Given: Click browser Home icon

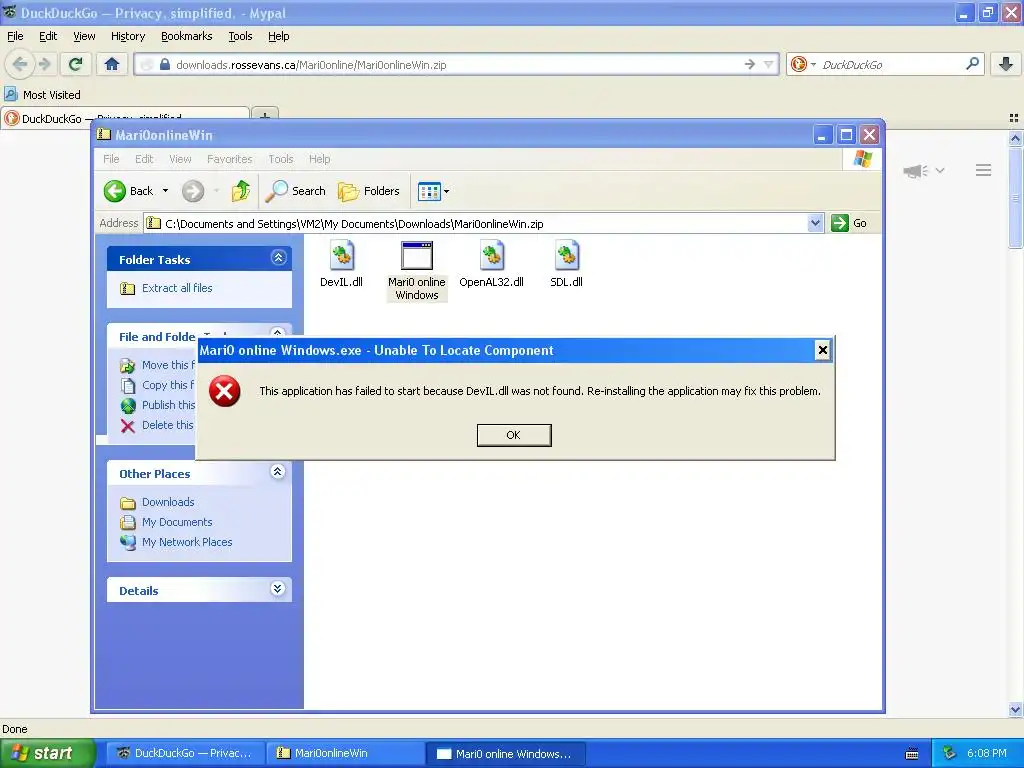Looking at the screenshot, I should pos(112,64).
